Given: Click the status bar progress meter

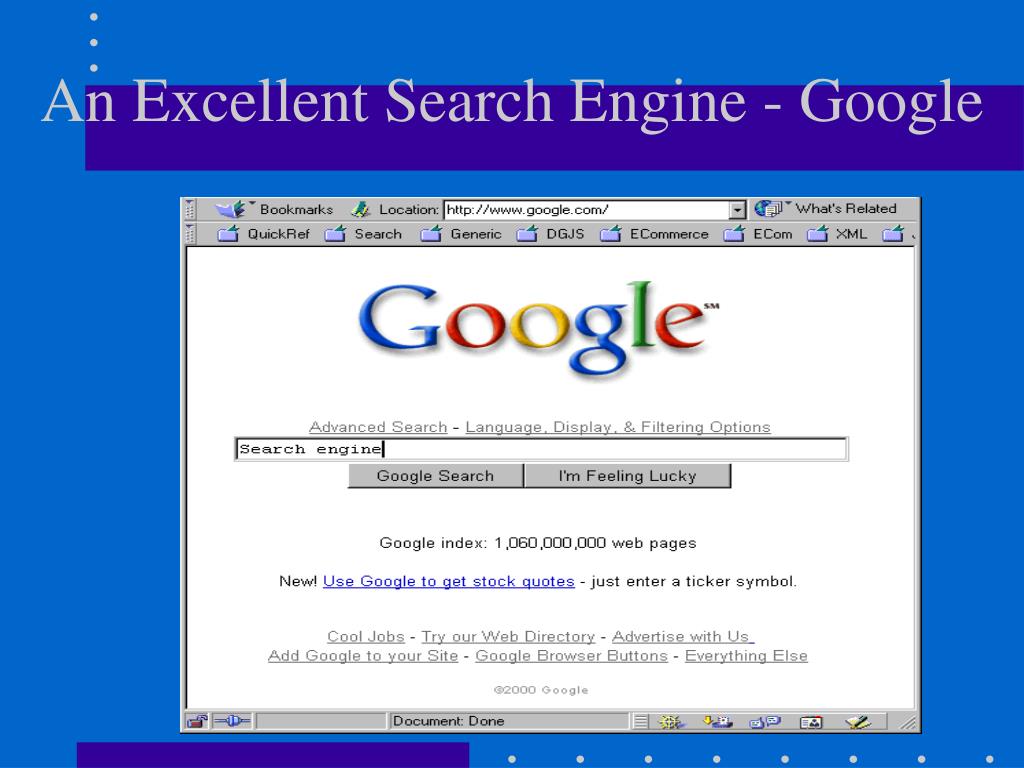Looking at the screenshot, I should pyautogui.click(x=321, y=721).
